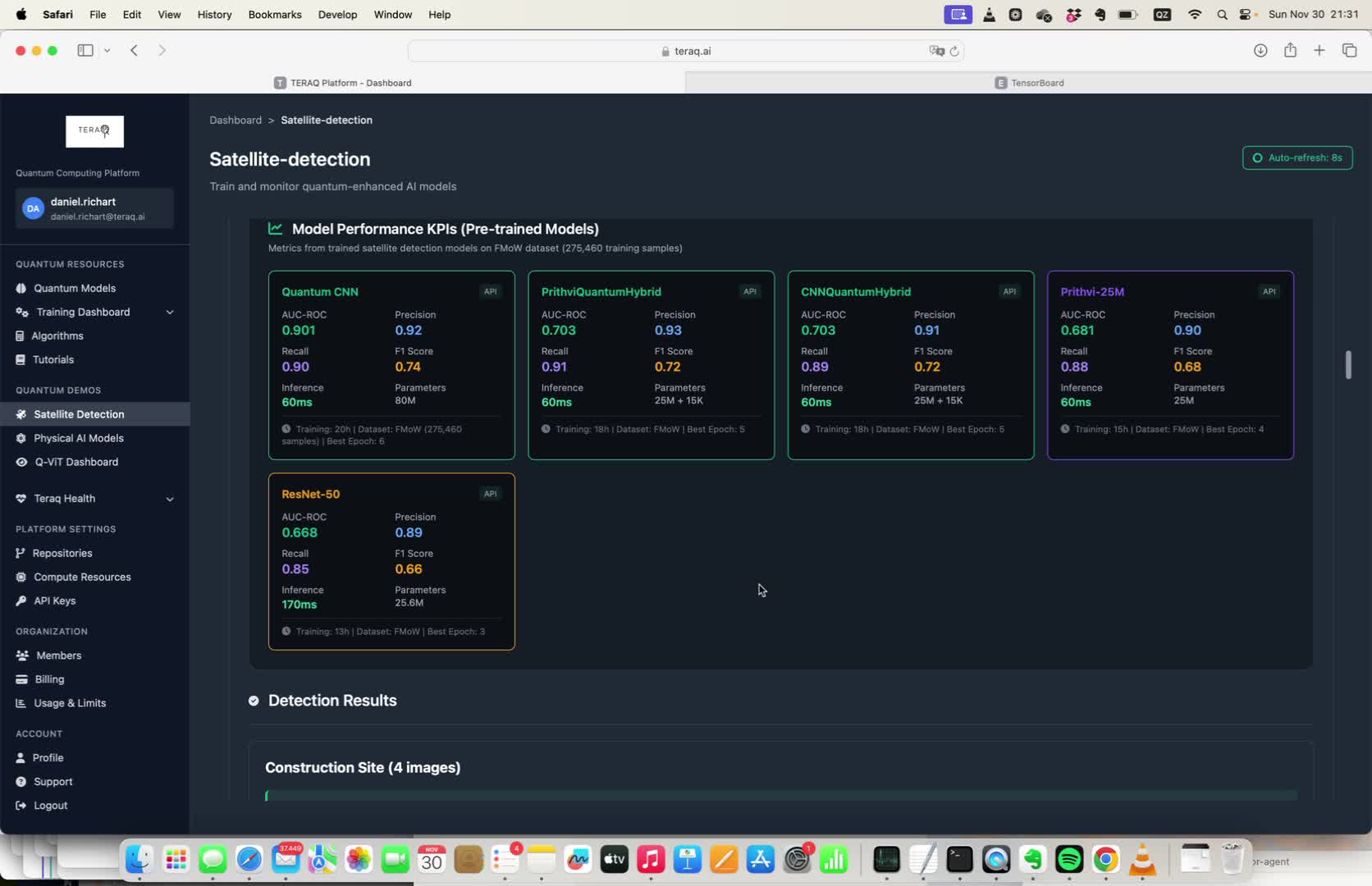Click the Algorithms sidebar icon
Image resolution: width=1372 pixels, height=886 pixels.
(21, 336)
